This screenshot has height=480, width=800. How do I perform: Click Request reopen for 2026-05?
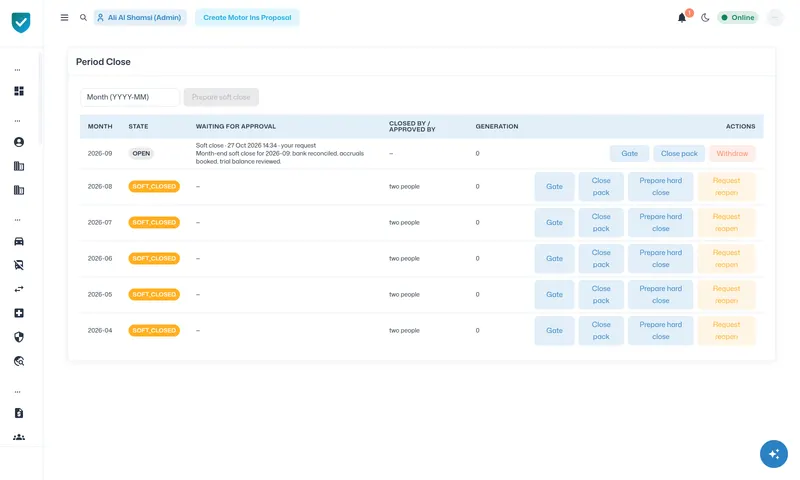coord(726,294)
